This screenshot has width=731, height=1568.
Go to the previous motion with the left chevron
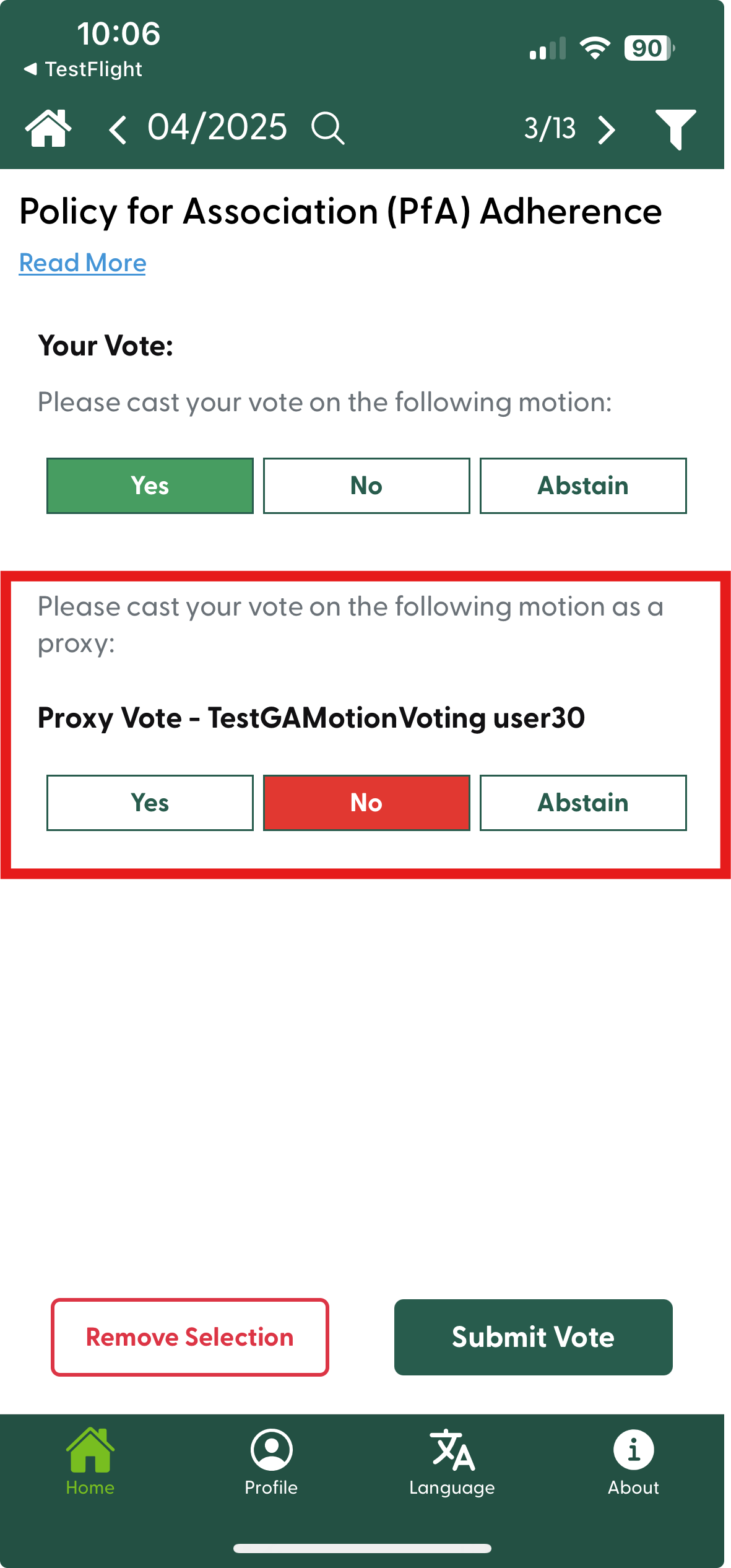pos(118,129)
